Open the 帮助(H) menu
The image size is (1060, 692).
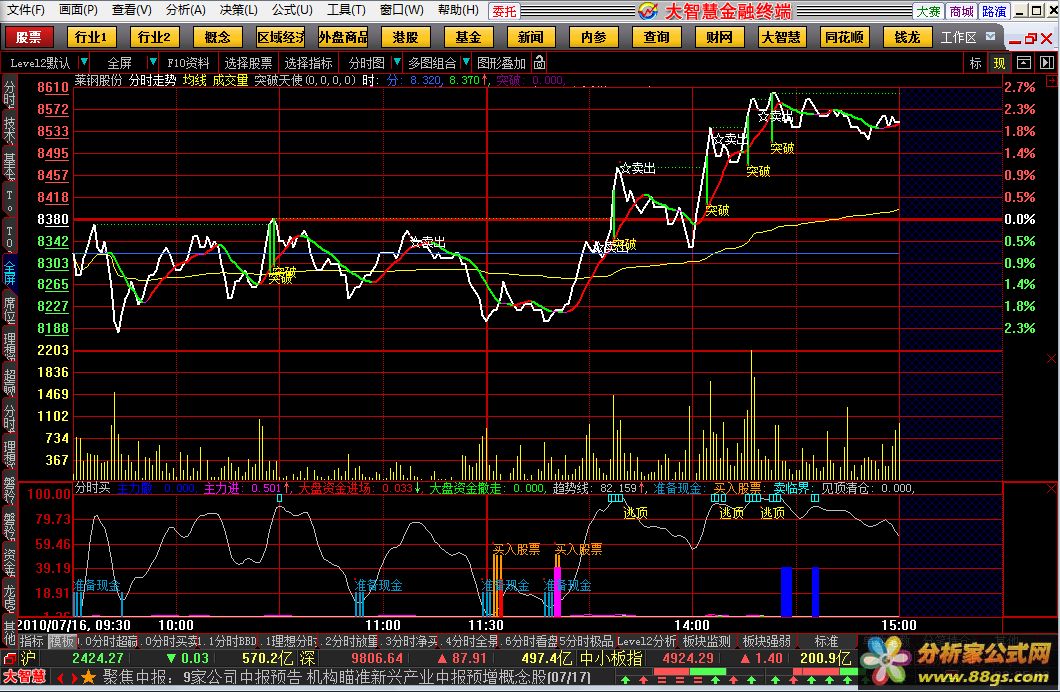(458, 10)
